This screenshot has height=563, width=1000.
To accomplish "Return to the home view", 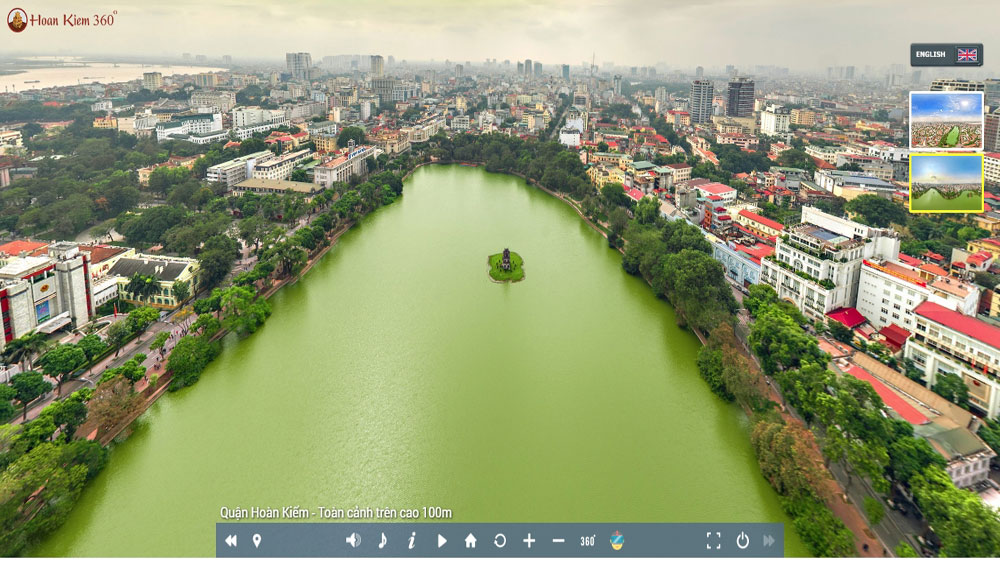I will click(470, 541).
